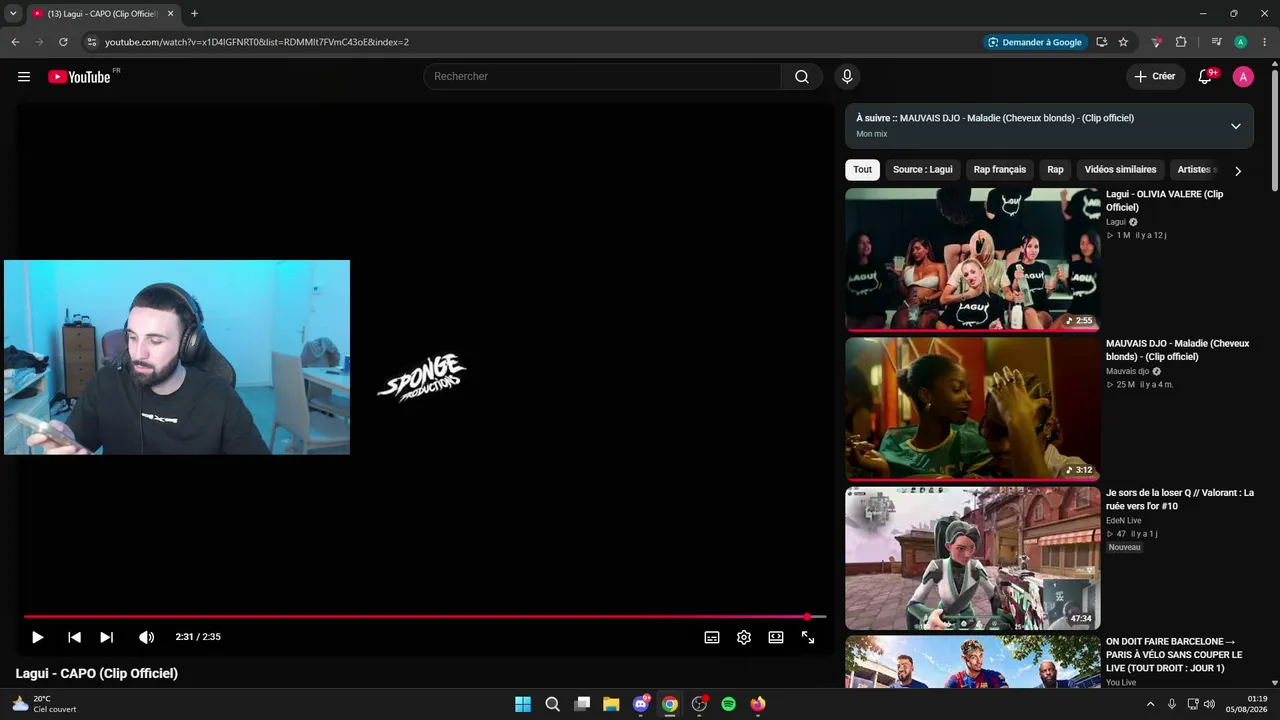Show more filter chips with the right arrow
Image resolution: width=1280 pixels, height=720 pixels.
point(1238,171)
